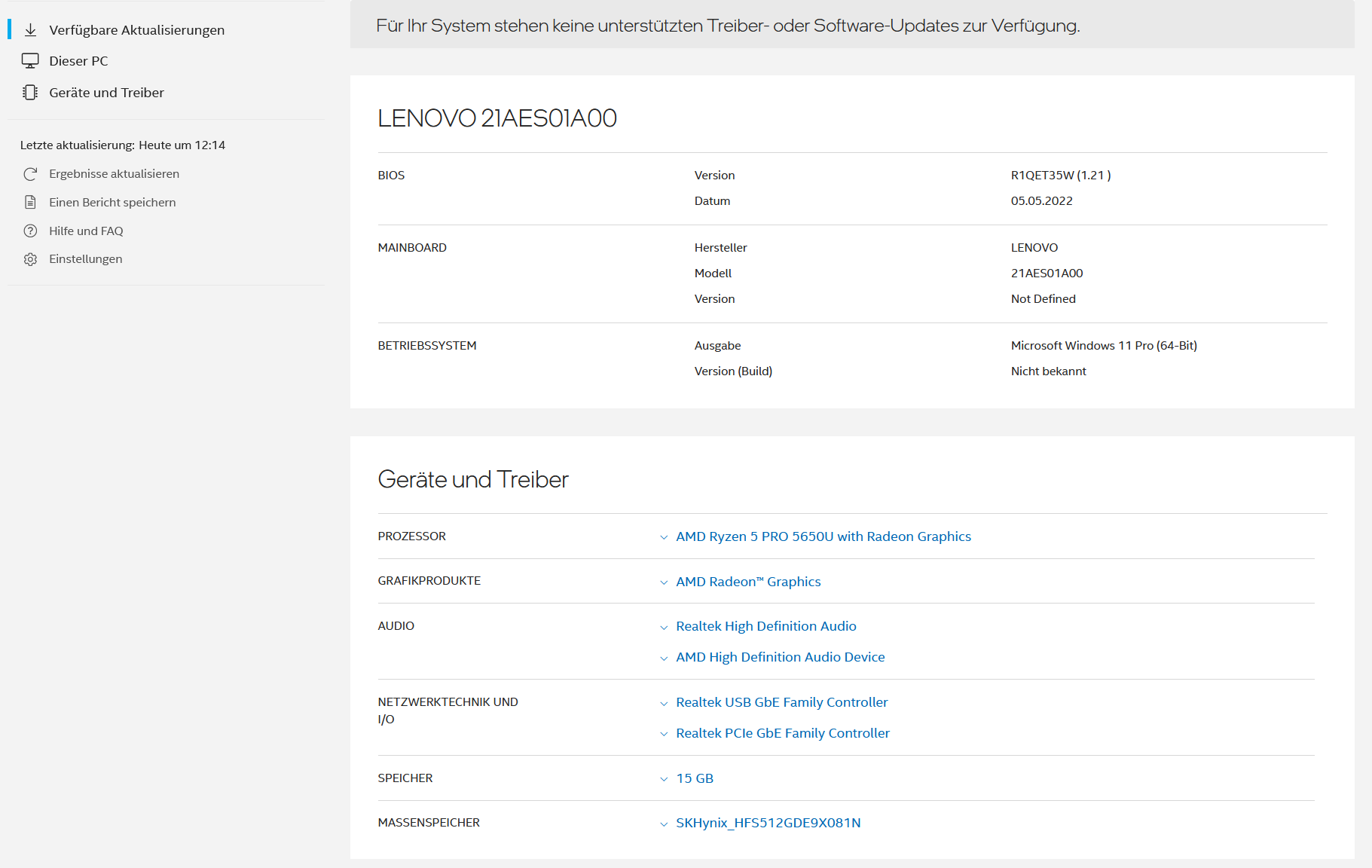Click Einen Bericht speichern text
The height and width of the screenshot is (868, 1372).
pos(112,202)
